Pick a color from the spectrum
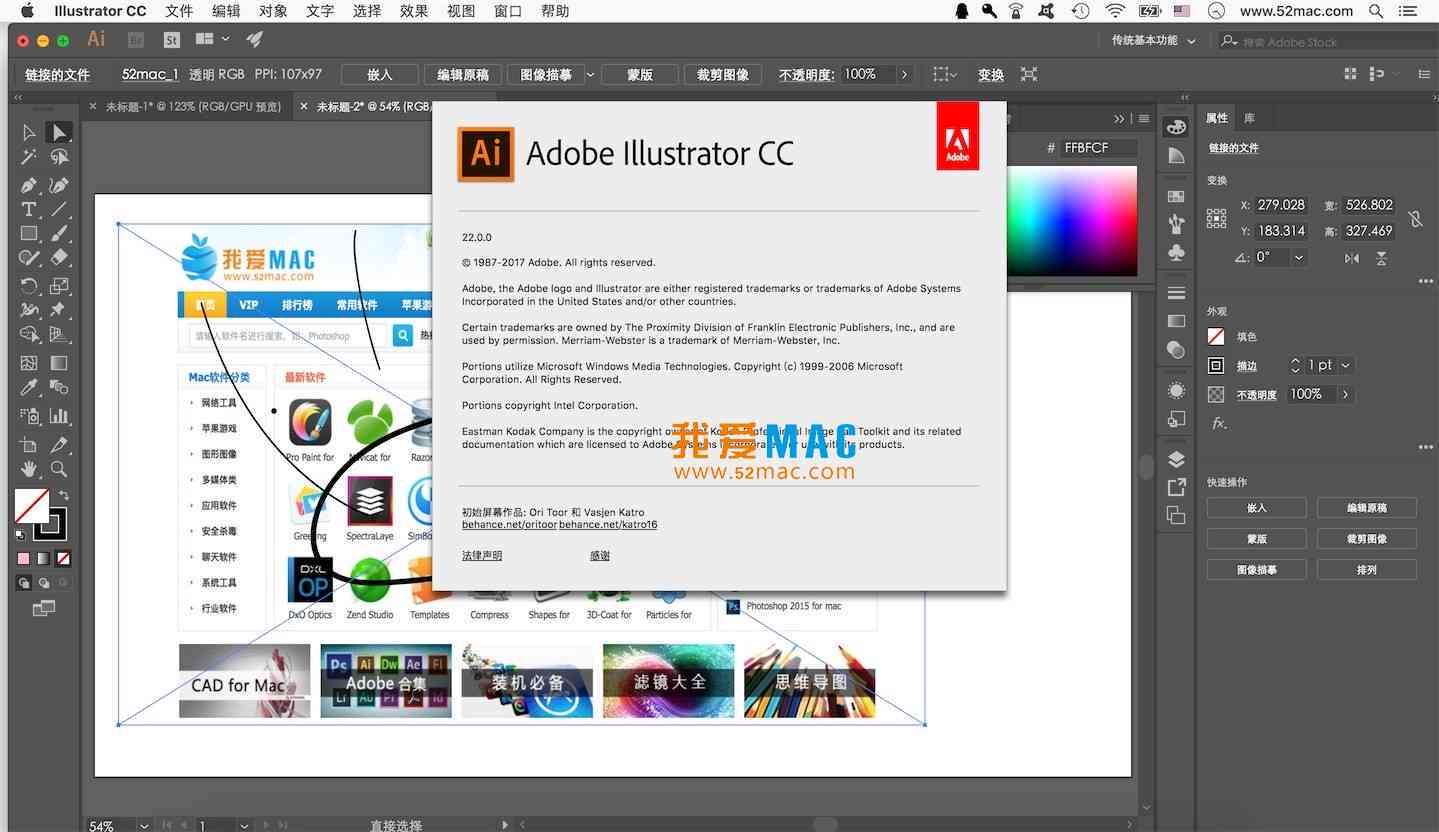This screenshot has width=1439, height=832. click(1072, 221)
